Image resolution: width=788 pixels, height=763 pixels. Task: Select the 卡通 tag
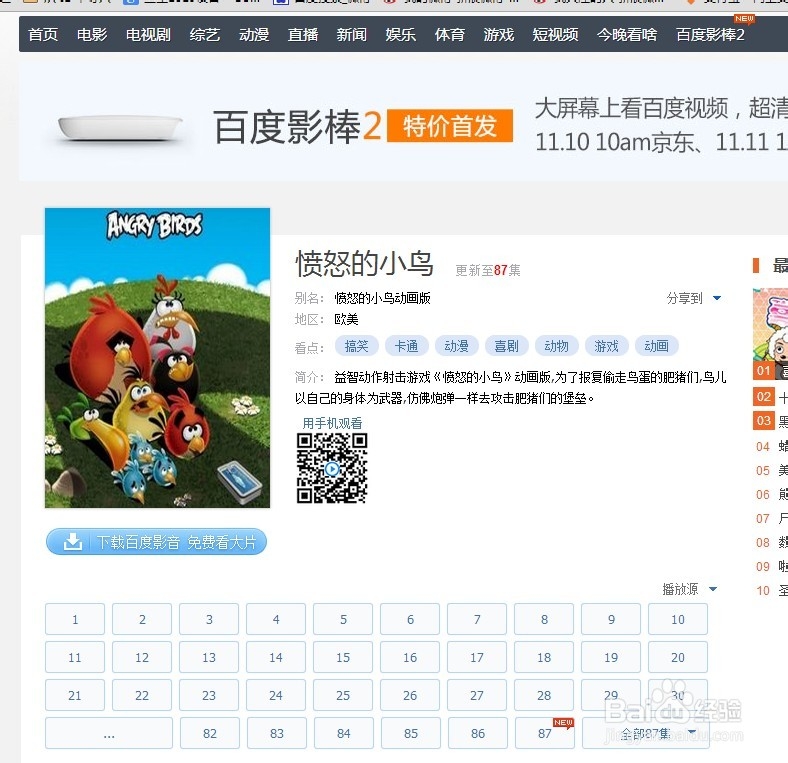pos(407,346)
